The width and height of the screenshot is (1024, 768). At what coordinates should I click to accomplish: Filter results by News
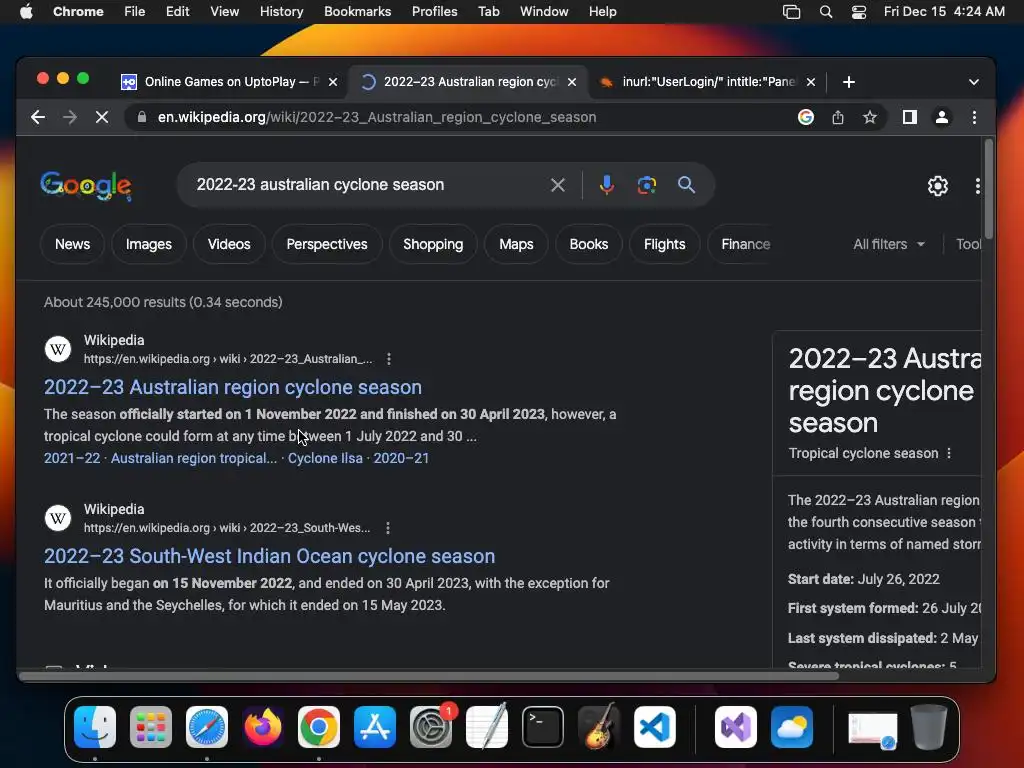tap(72, 244)
